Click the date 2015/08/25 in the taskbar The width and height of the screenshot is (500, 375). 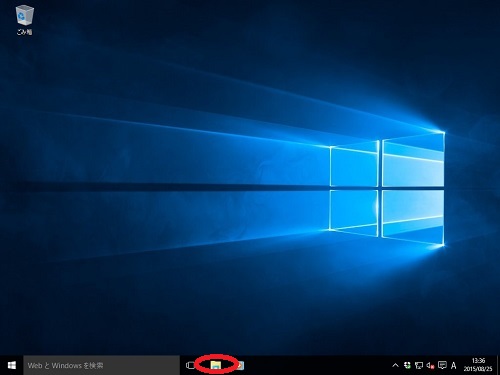[x=478, y=369]
